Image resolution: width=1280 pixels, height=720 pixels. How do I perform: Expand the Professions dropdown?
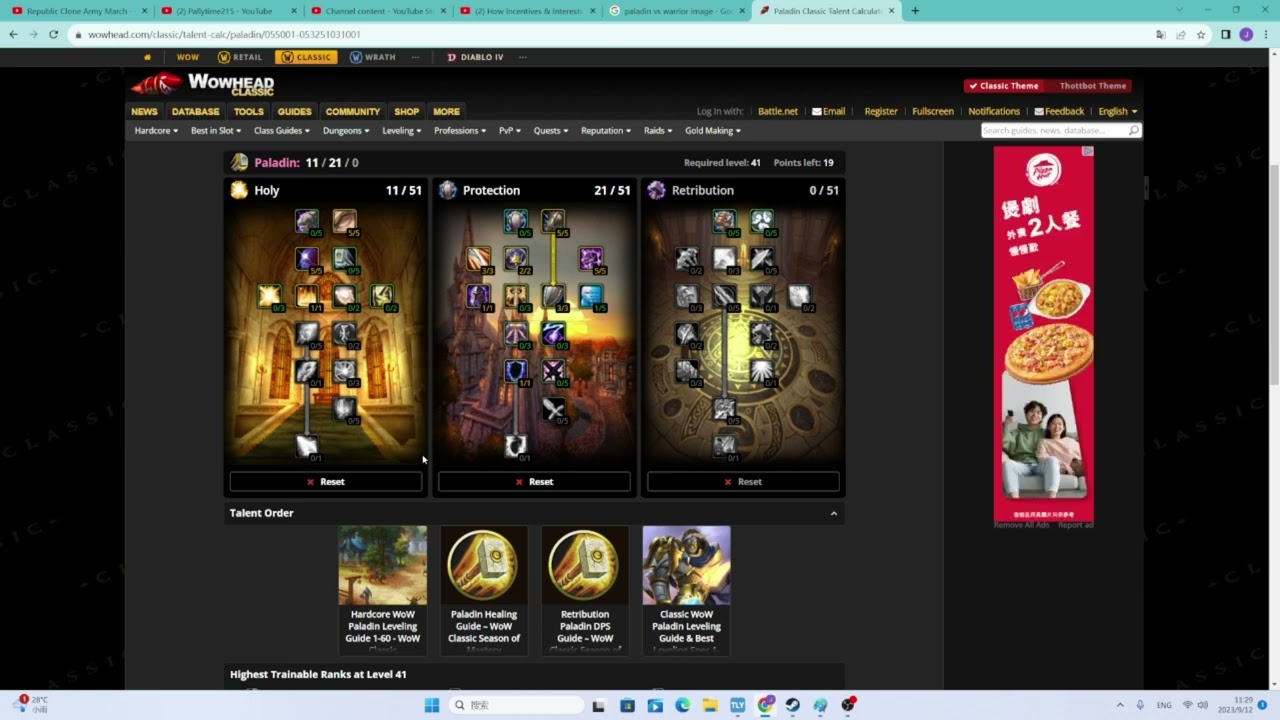(460, 131)
